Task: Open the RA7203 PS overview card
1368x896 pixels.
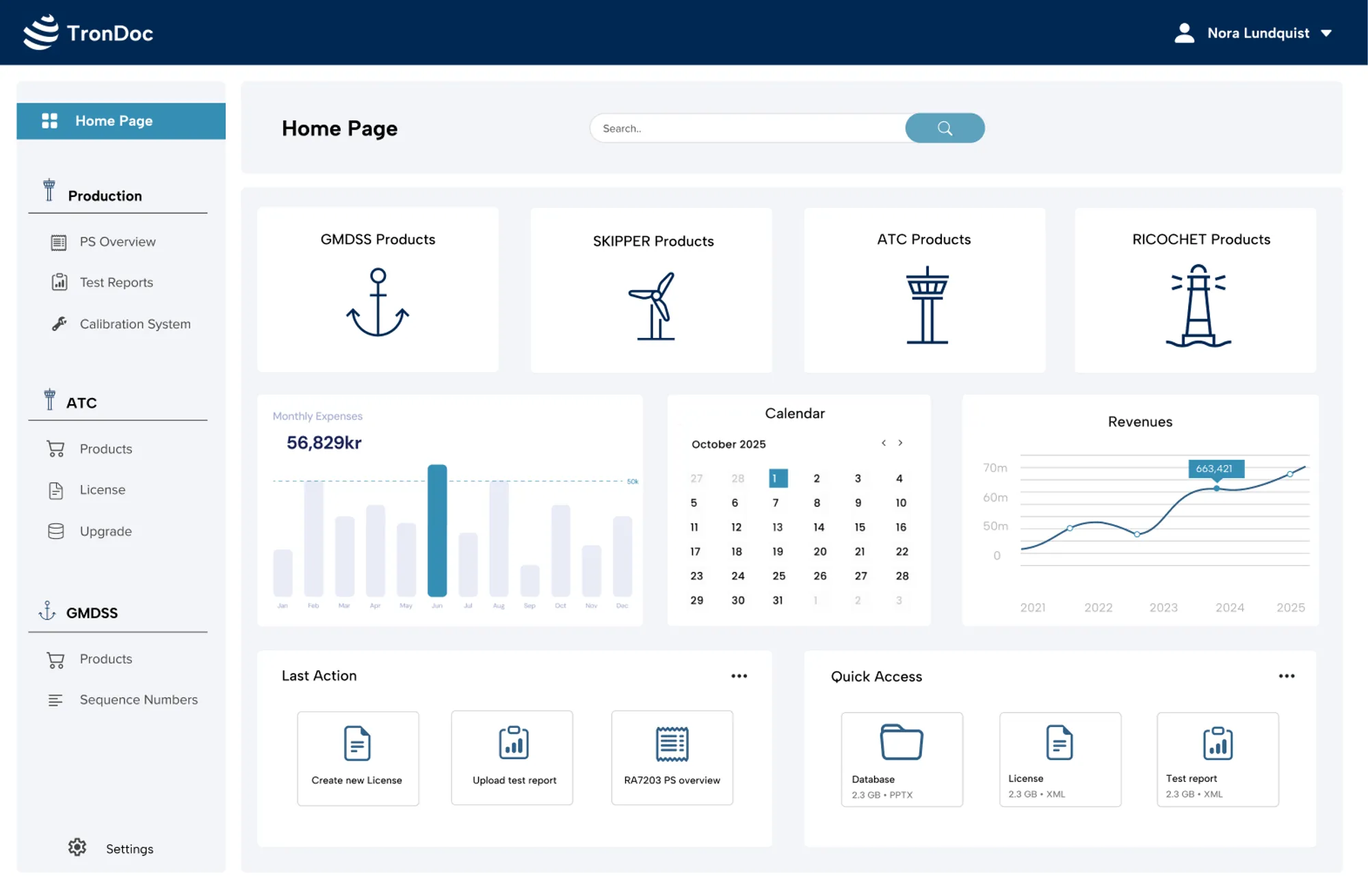Action: point(672,758)
